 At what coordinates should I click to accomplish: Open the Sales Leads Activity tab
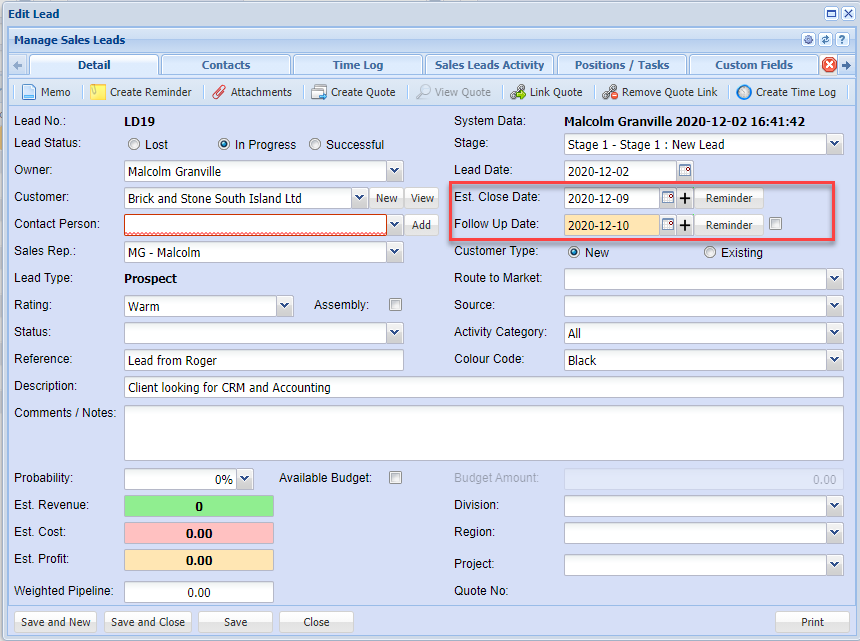point(489,65)
